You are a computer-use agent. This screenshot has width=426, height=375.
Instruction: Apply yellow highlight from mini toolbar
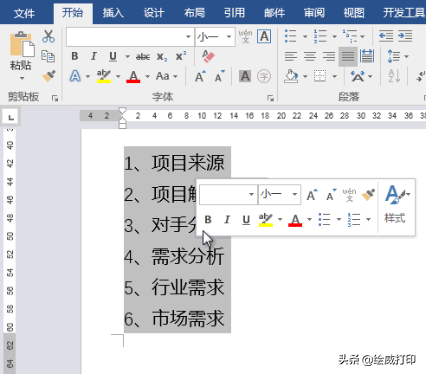coord(266,220)
